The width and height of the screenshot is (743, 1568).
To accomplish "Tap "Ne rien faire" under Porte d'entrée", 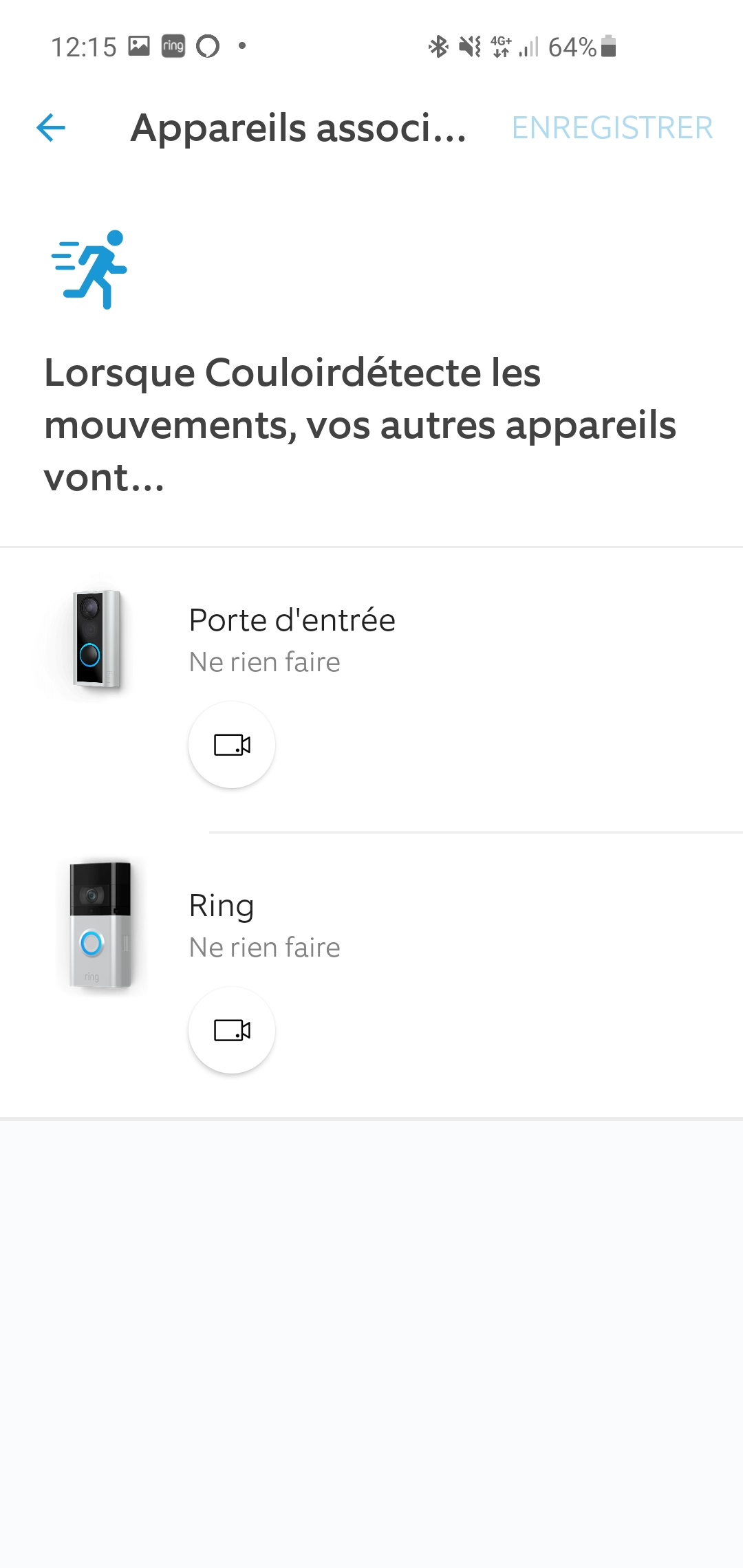I will (265, 662).
